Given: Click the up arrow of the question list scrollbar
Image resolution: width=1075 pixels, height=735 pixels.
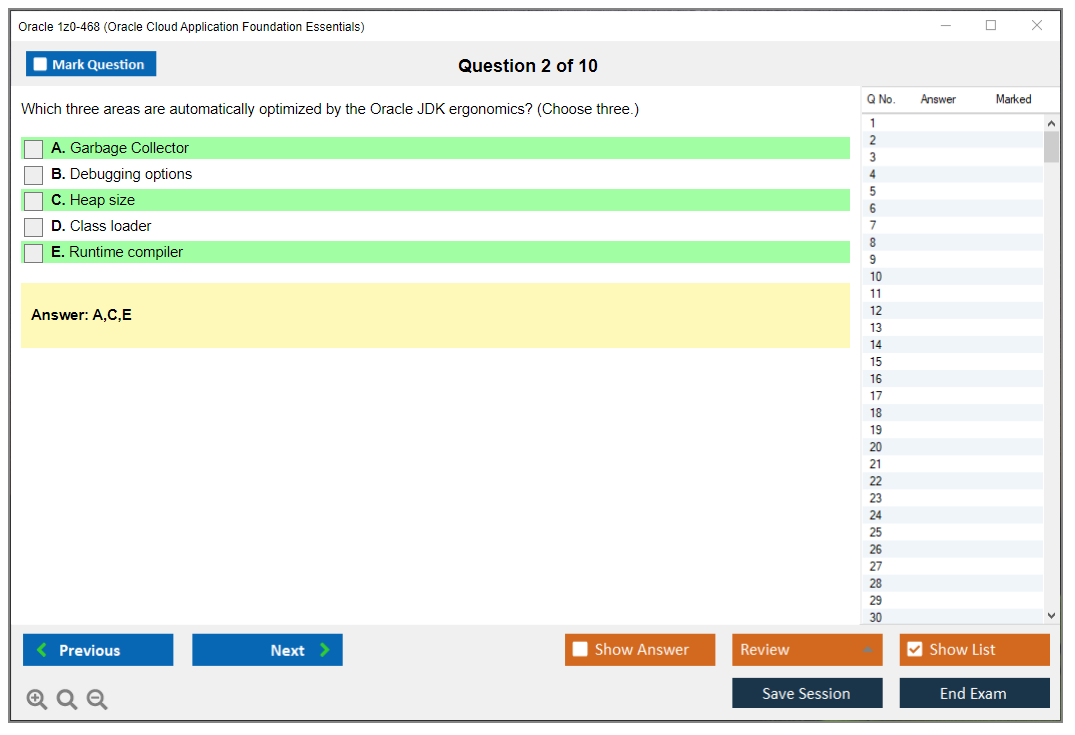Looking at the screenshot, I should (x=1052, y=122).
